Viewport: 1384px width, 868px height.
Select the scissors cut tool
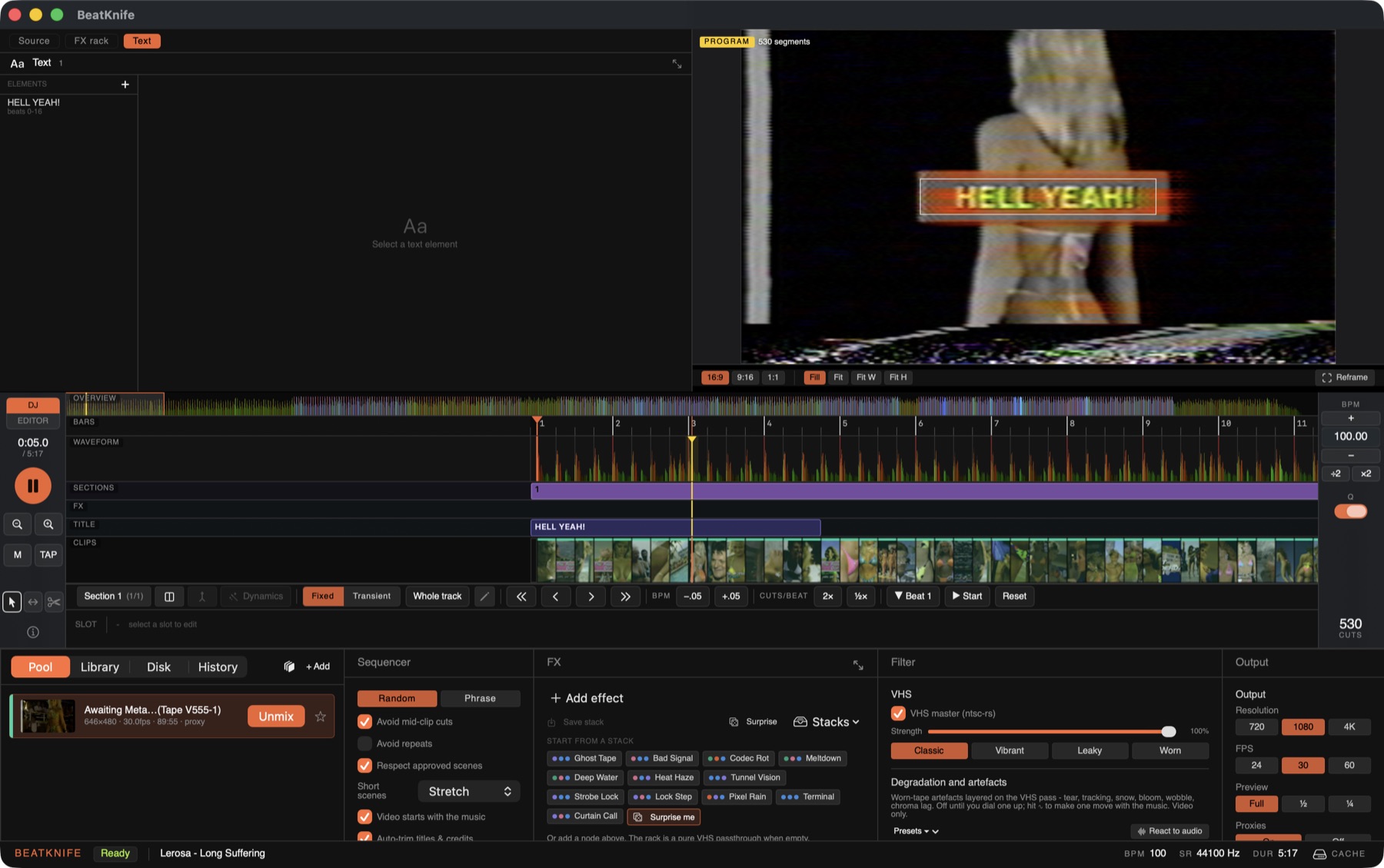point(54,602)
